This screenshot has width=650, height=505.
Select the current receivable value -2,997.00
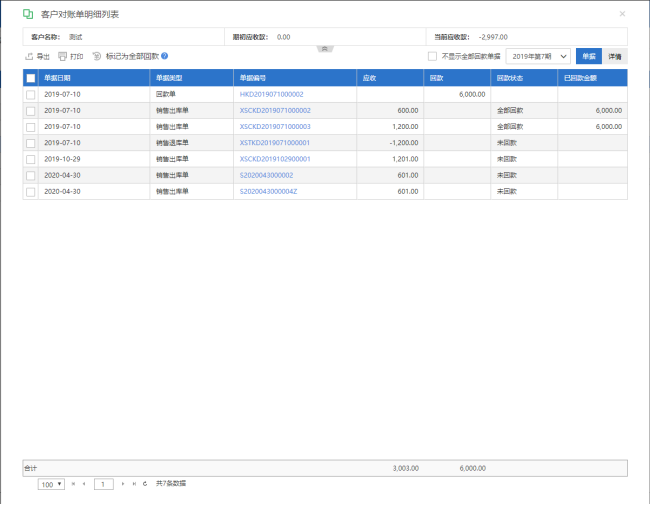point(493,37)
